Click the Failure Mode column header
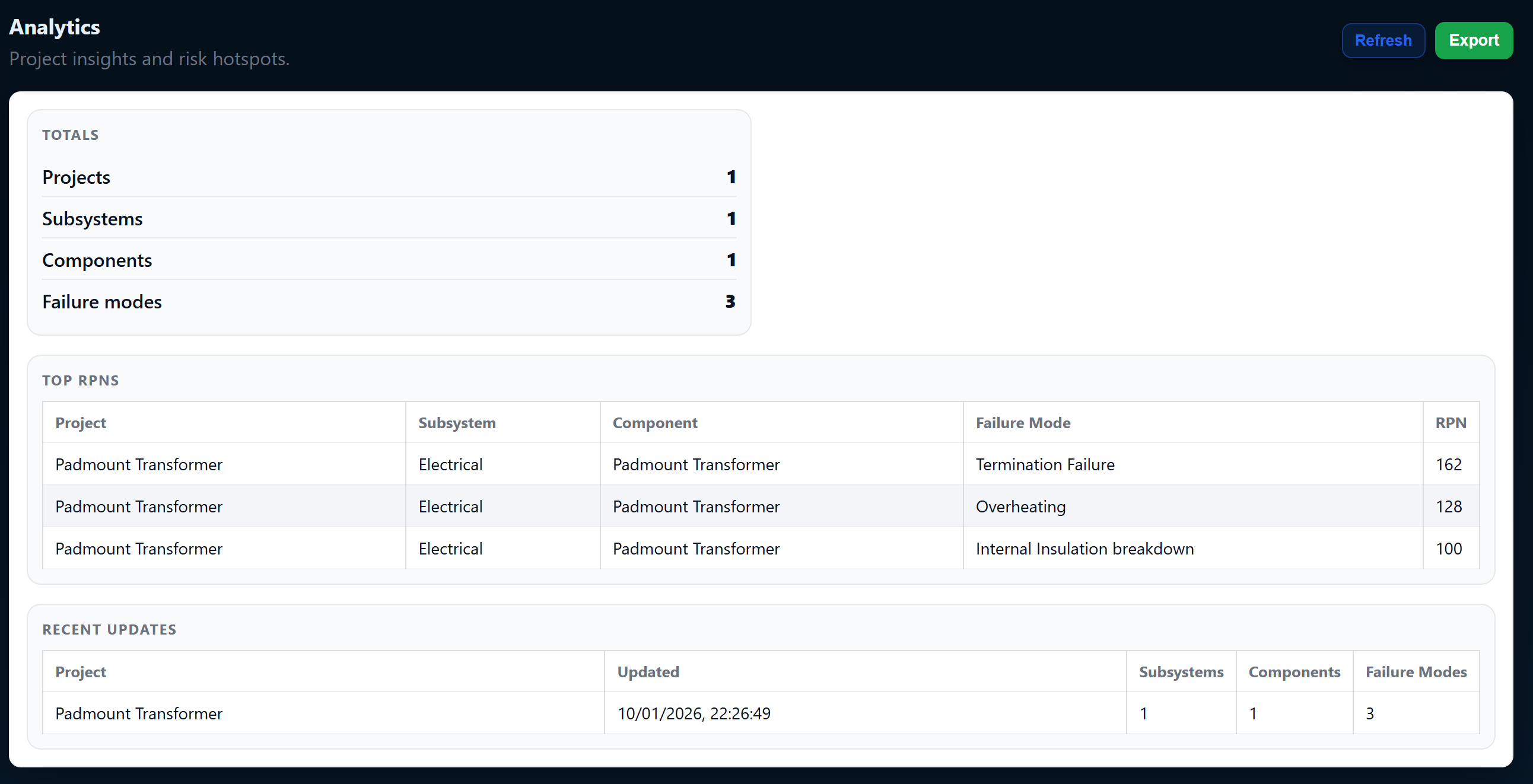The image size is (1533, 784). 1022,423
